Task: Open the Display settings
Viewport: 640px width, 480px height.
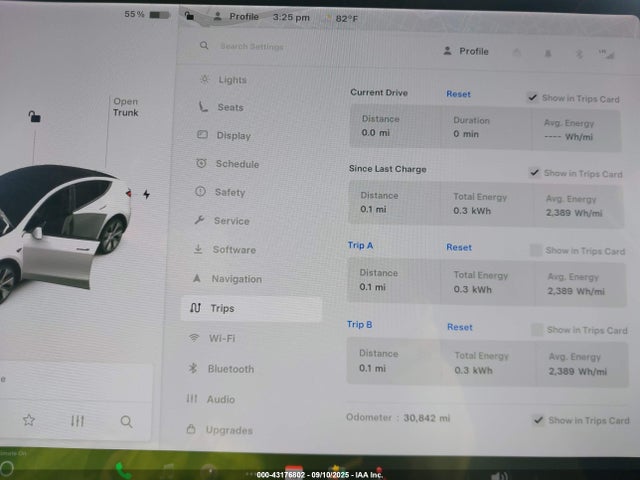Action: click(224, 135)
